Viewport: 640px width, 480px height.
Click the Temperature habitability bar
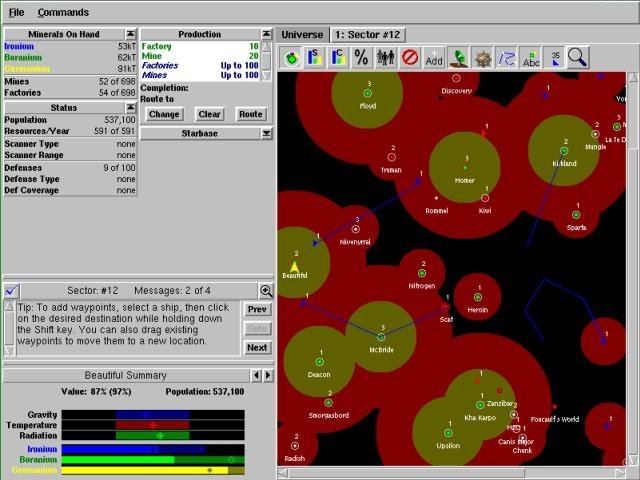point(153,425)
